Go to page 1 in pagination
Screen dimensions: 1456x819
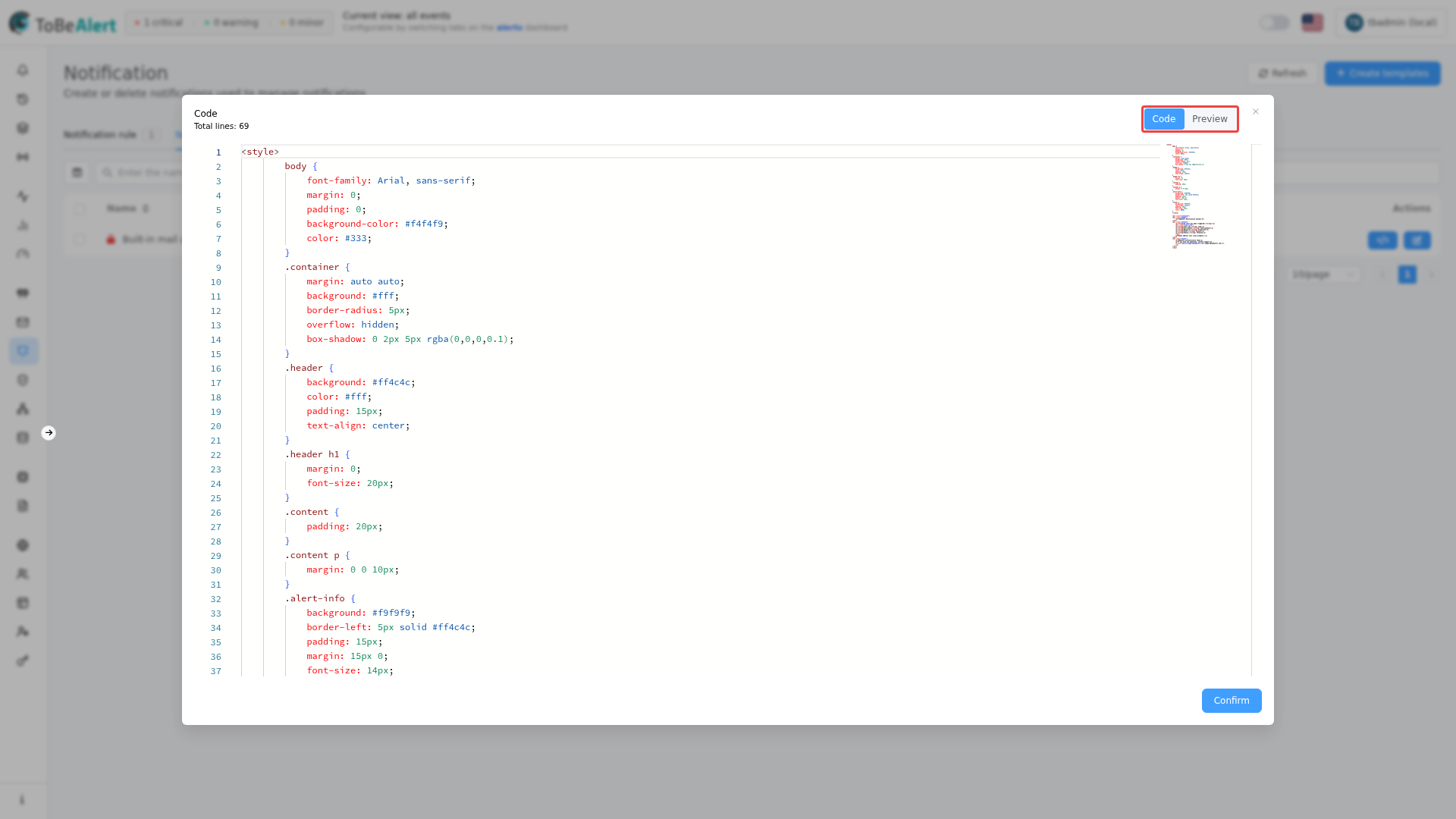(x=1407, y=275)
